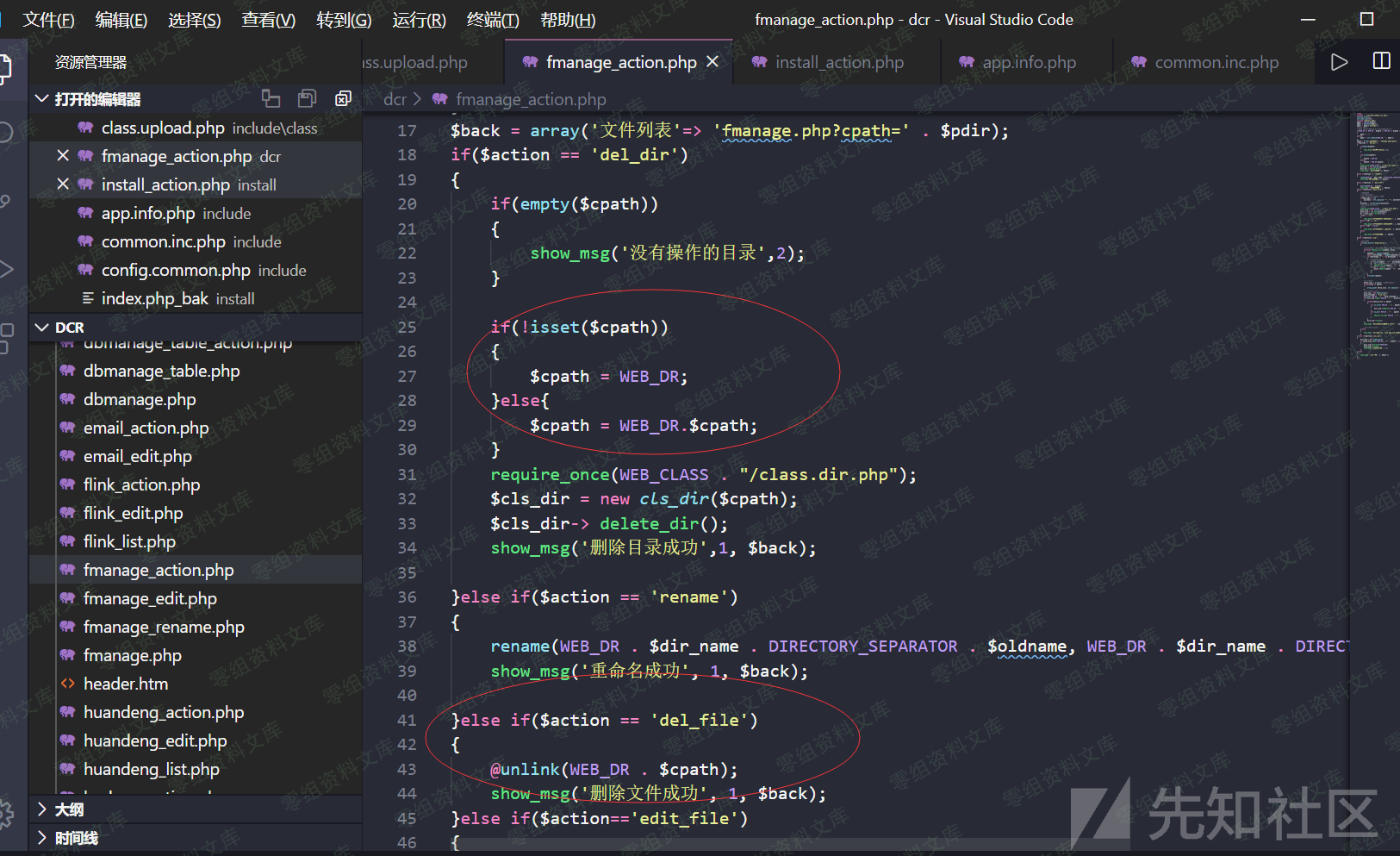This screenshot has width=1400, height=856.
Task: Run the PHP file with play icon
Action: tap(1339, 62)
